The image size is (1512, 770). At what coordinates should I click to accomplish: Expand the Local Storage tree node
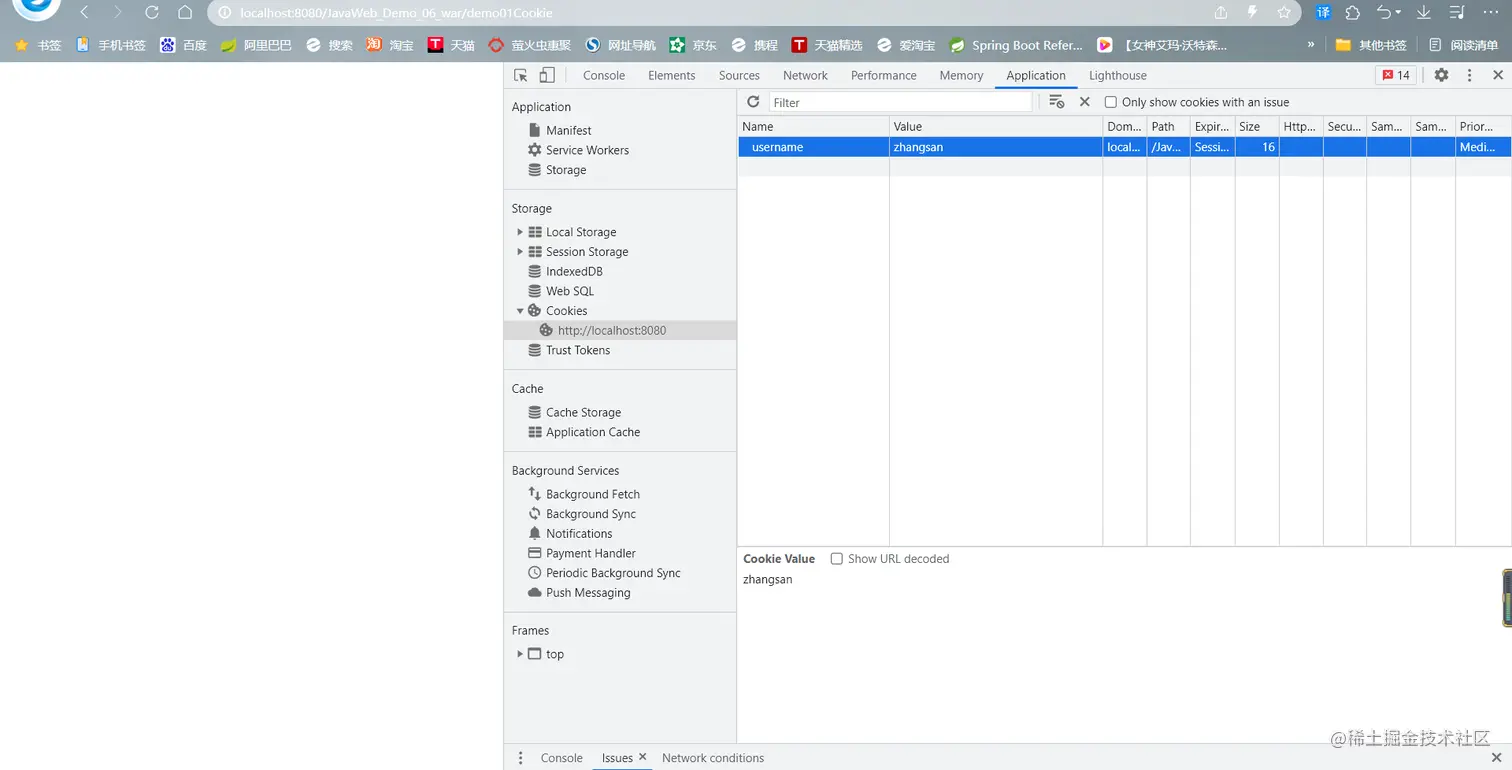(x=520, y=232)
